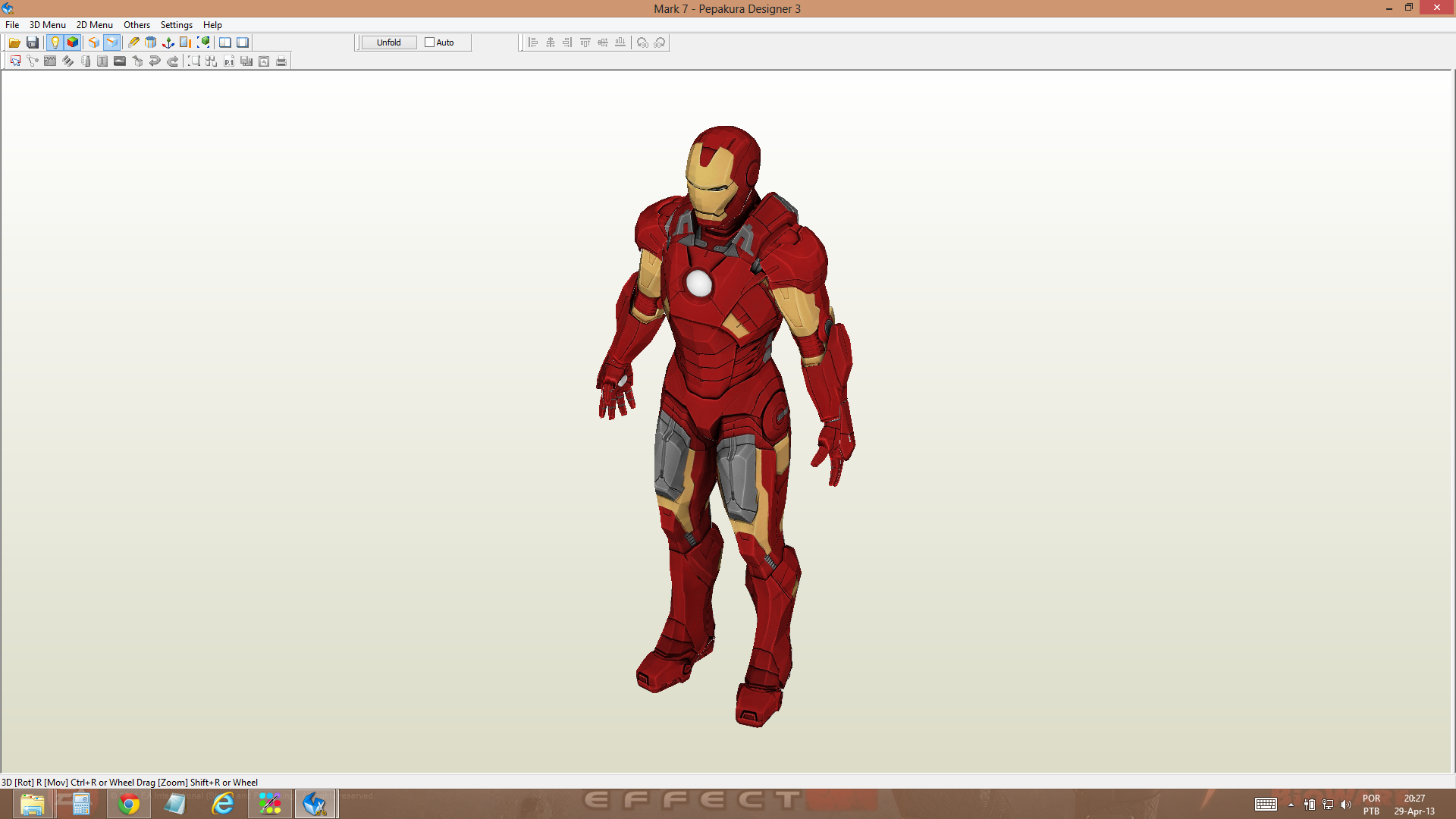Click the Iron Man 3D model
1456x819 pixels.
(x=724, y=425)
